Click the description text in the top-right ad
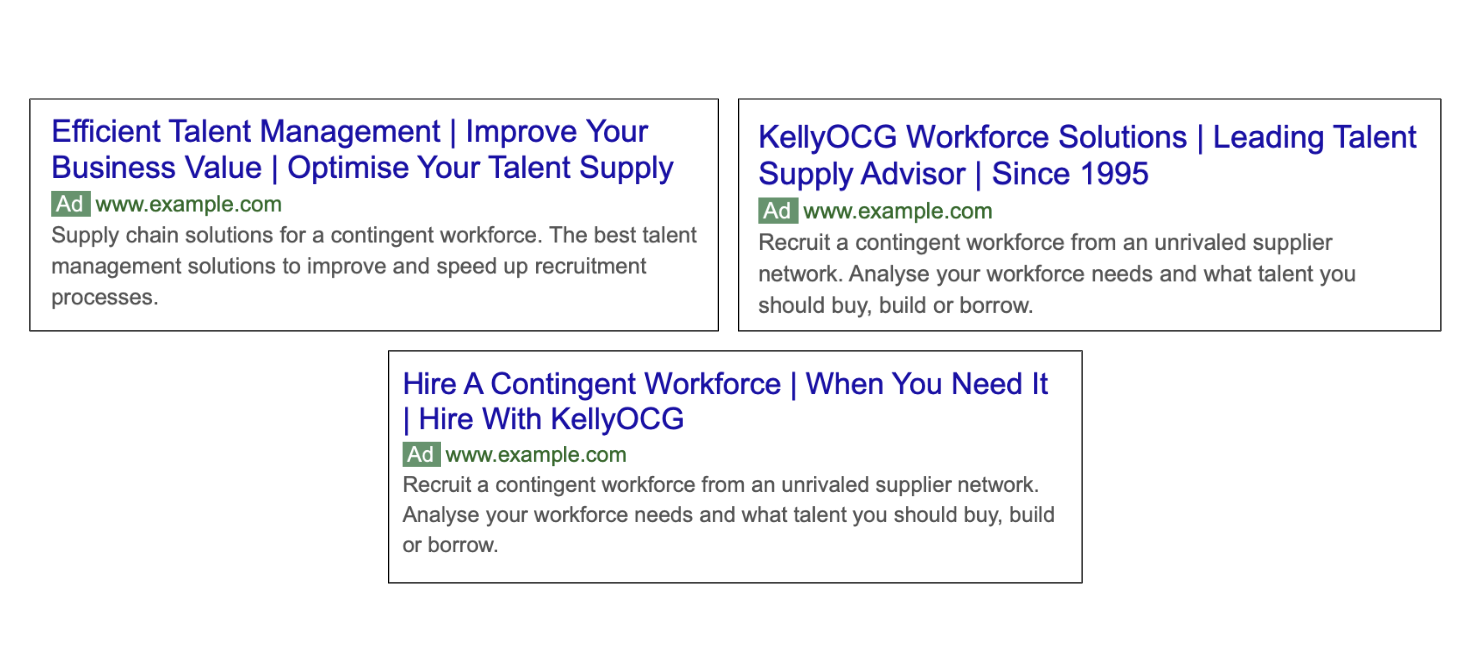Image resolution: width=1468 pixels, height=672 pixels. pyautogui.click(x=1057, y=274)
